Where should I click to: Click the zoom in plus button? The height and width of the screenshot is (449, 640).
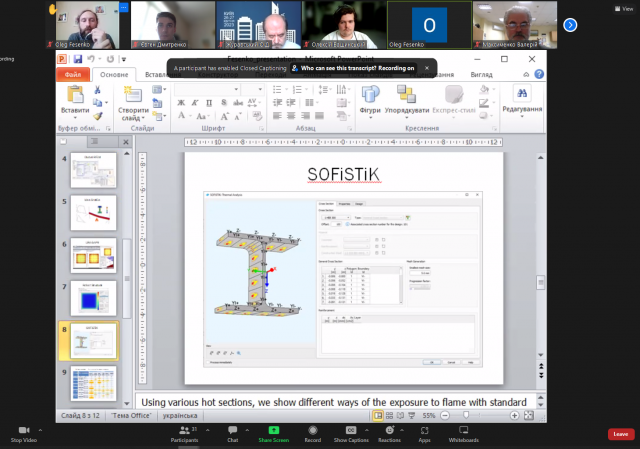(x=515, y=416)
